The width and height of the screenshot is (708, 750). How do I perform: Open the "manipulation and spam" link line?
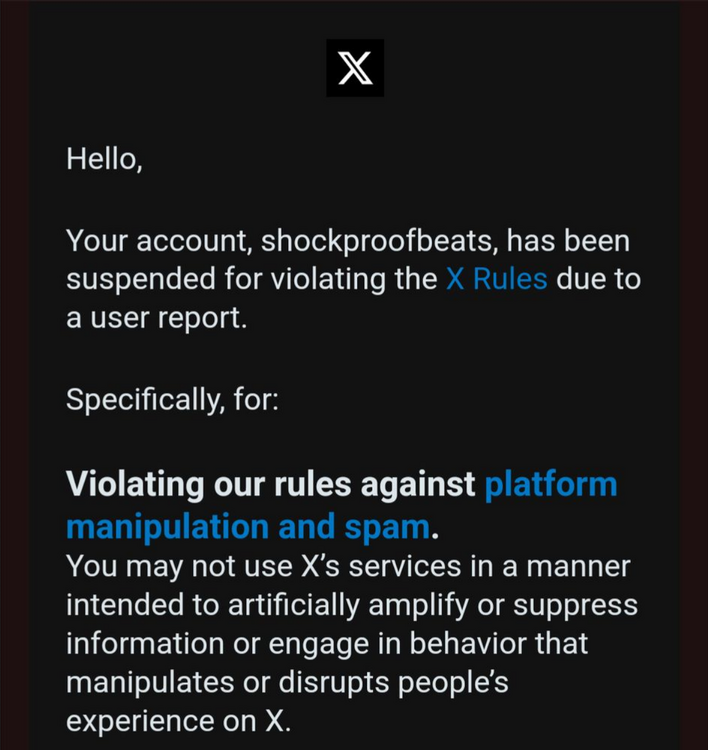(248, 526)
